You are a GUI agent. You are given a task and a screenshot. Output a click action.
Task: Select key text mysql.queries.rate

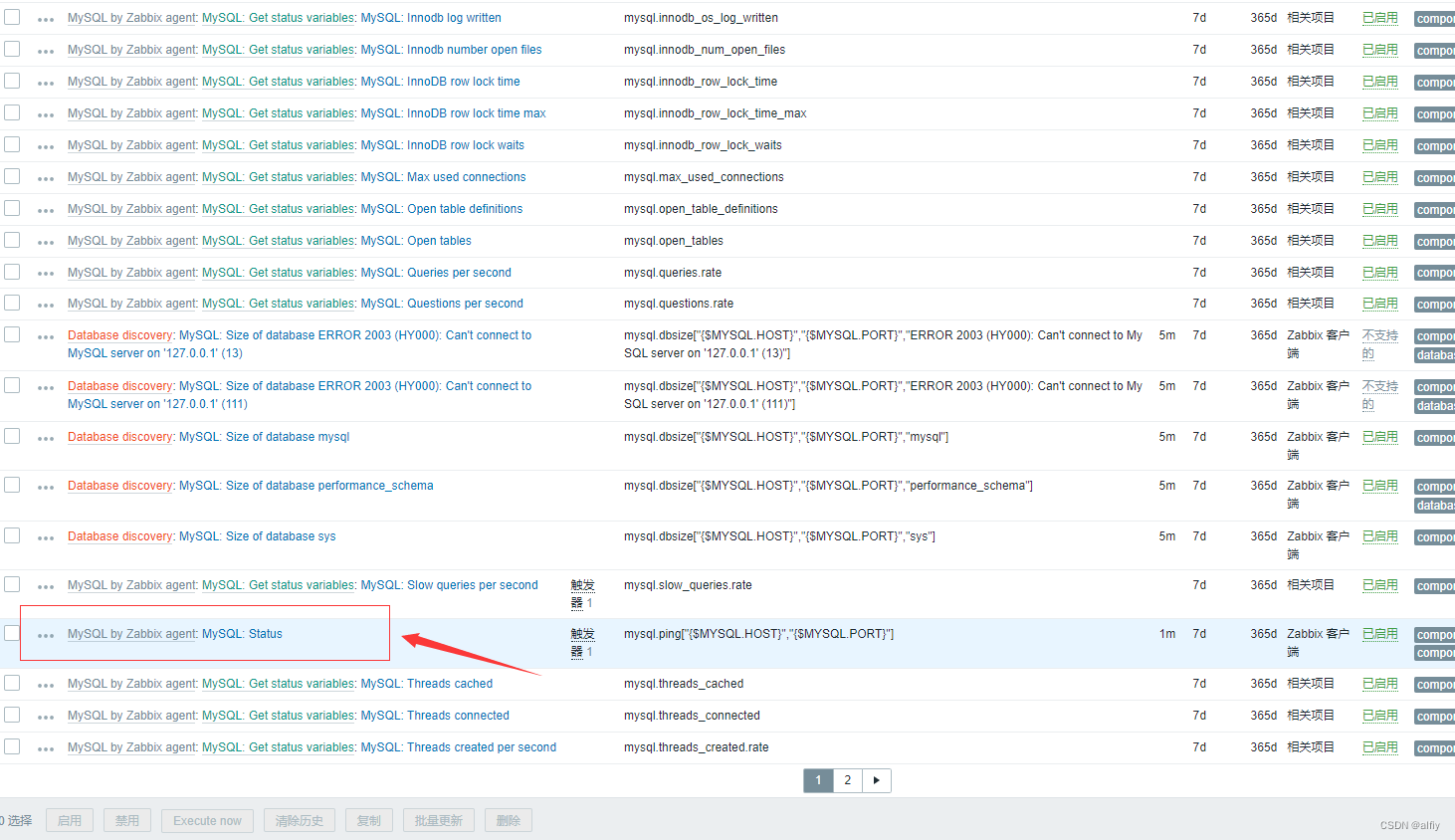[x=673, y=273]
